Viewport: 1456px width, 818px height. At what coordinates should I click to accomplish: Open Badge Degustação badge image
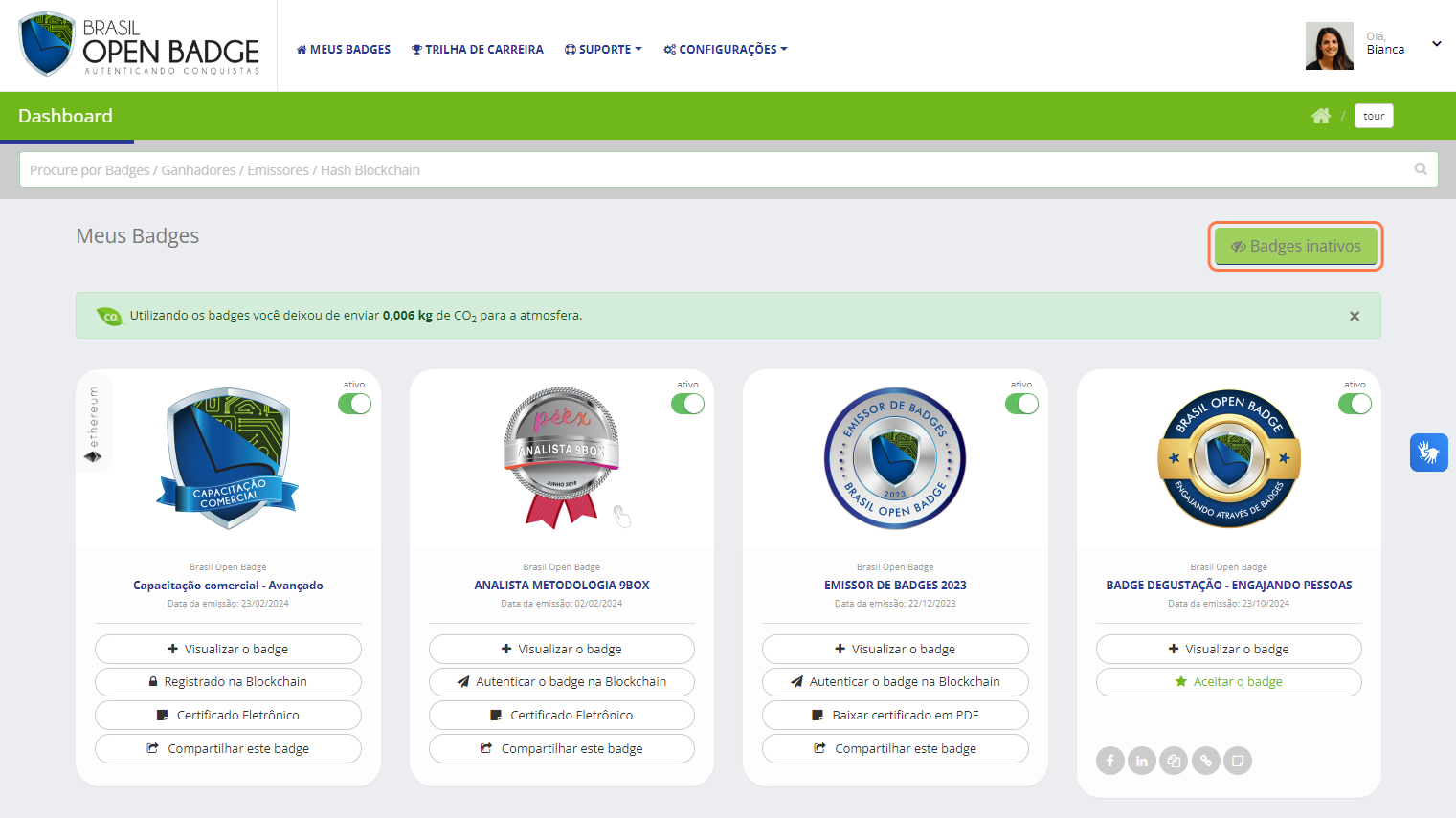(1229, 458)
